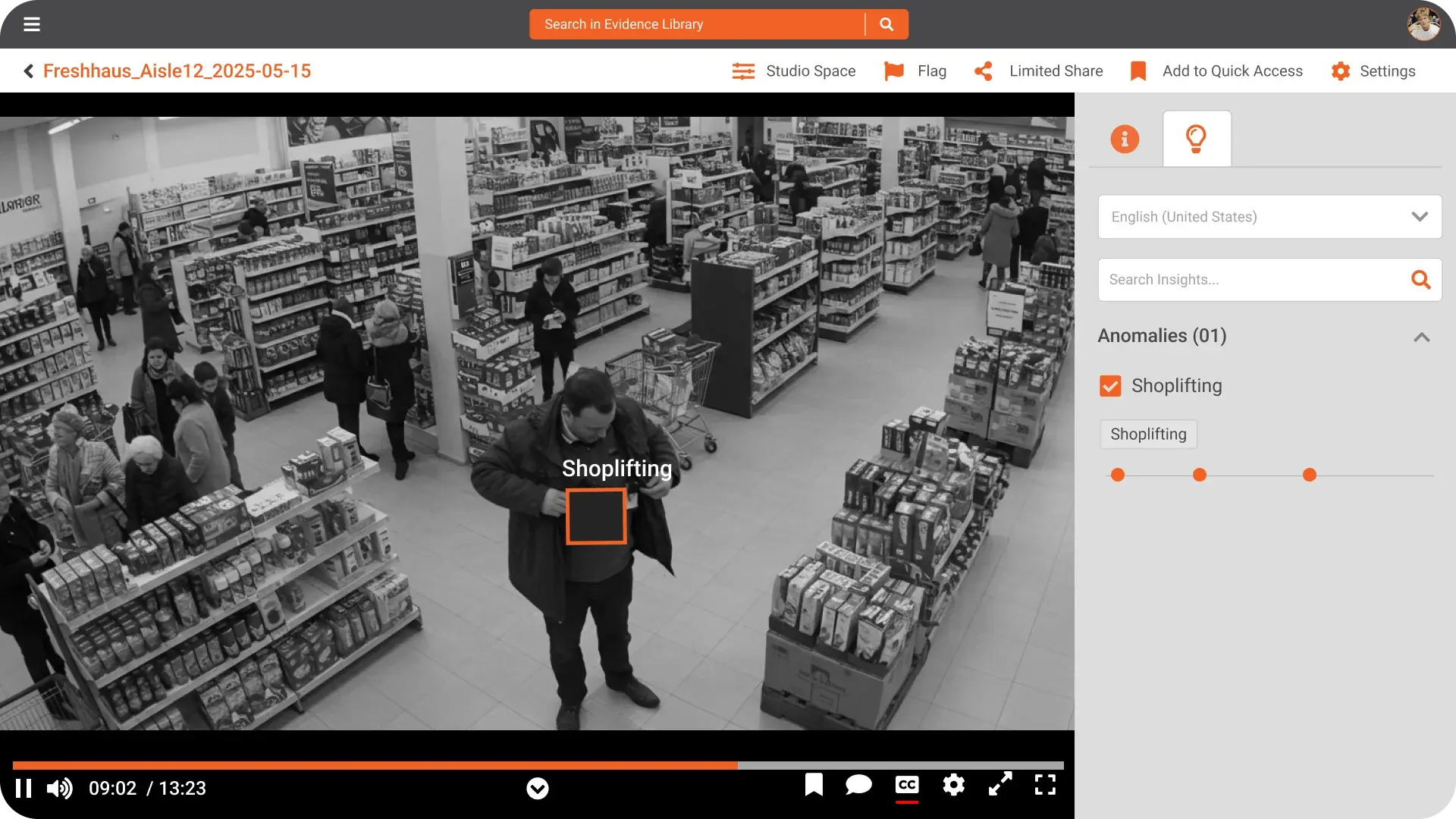Uncheck the Shoplifting anomaly checkbox
This screenshot has width=1456, height=819.
point(1110,386)
